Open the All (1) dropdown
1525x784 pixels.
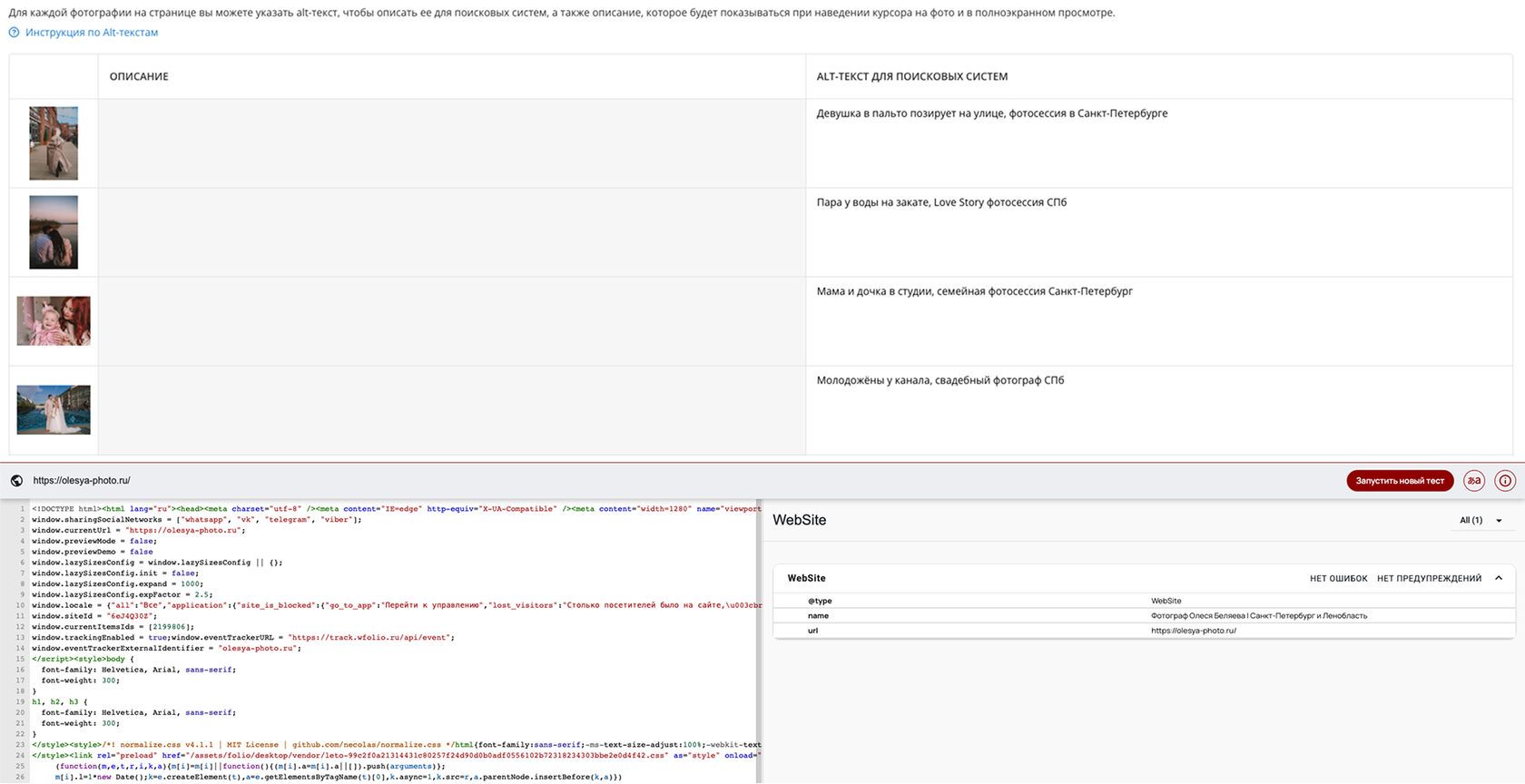1481,520
